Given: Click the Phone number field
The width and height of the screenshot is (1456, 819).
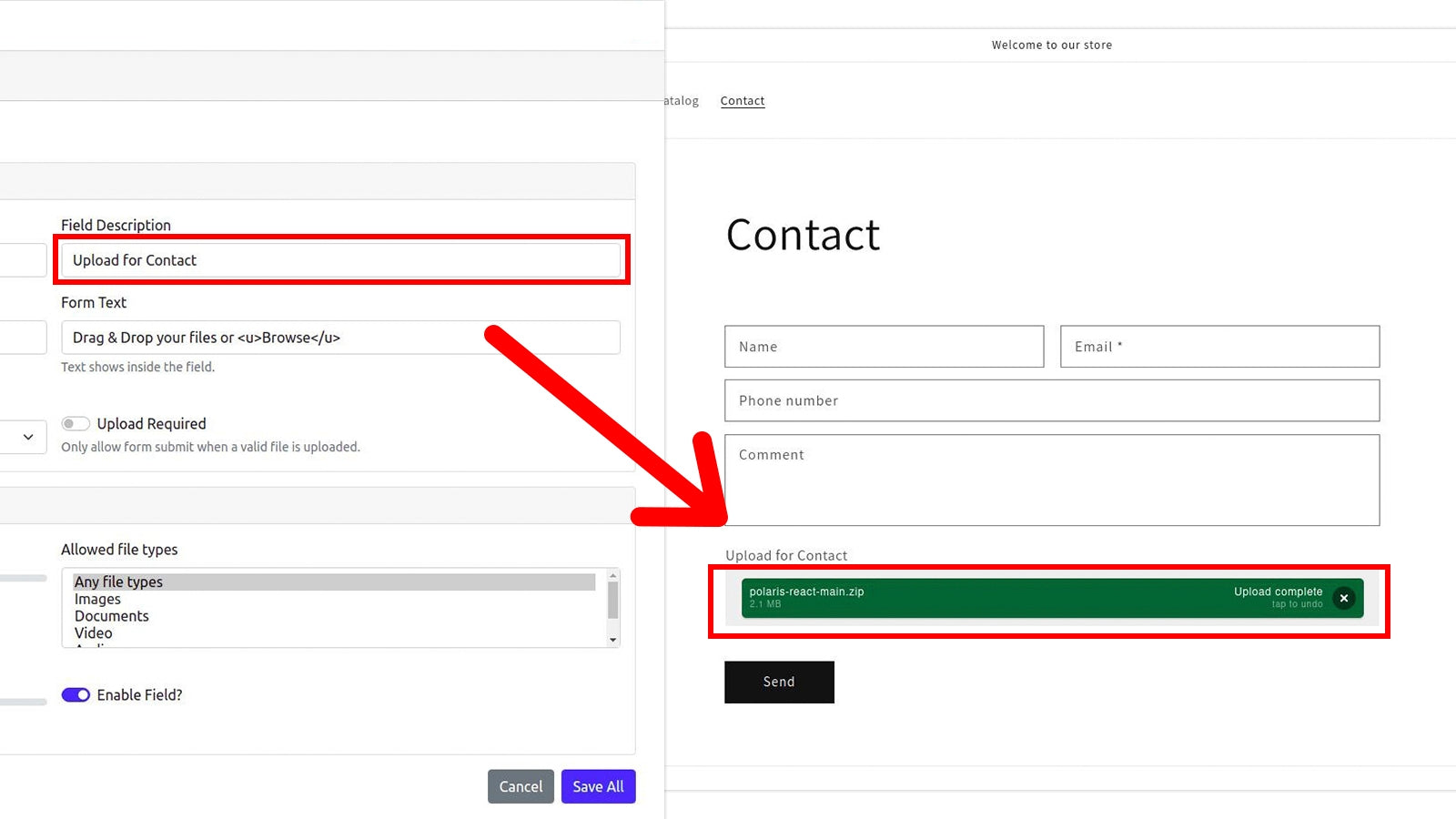Looking at the screenshot, I should coord(1051,400).
